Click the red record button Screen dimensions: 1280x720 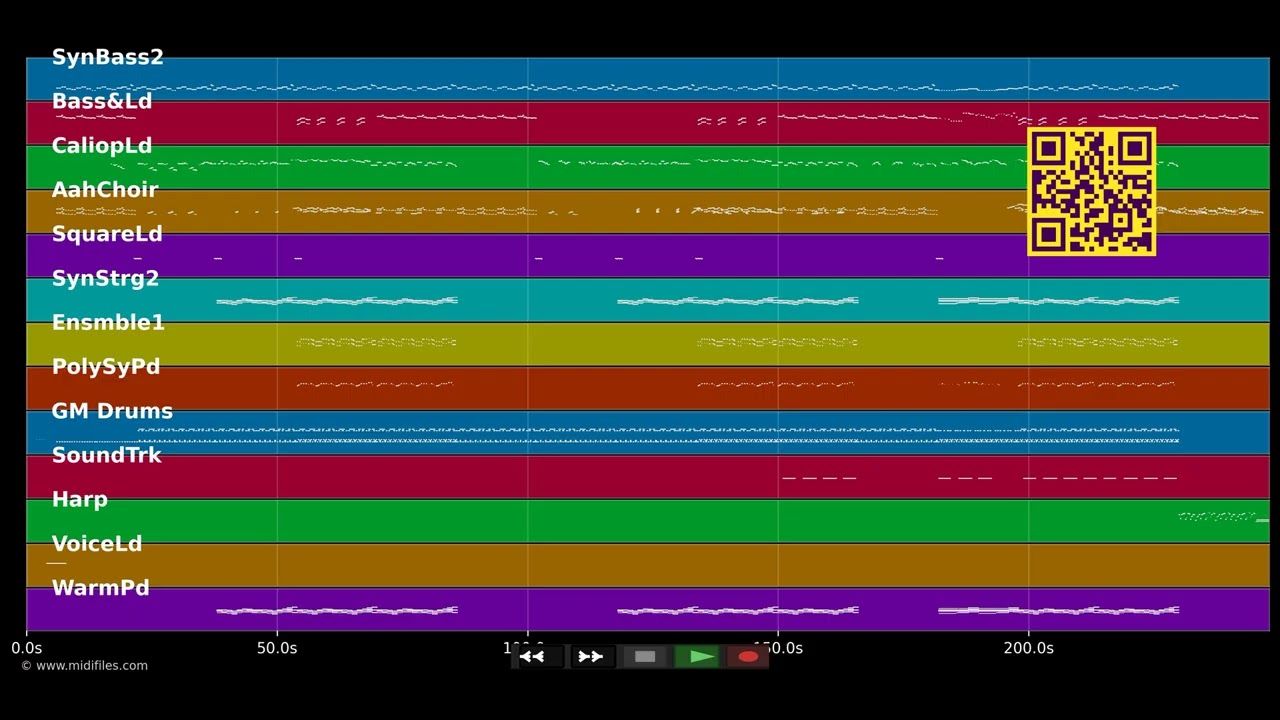pos(748,657)
